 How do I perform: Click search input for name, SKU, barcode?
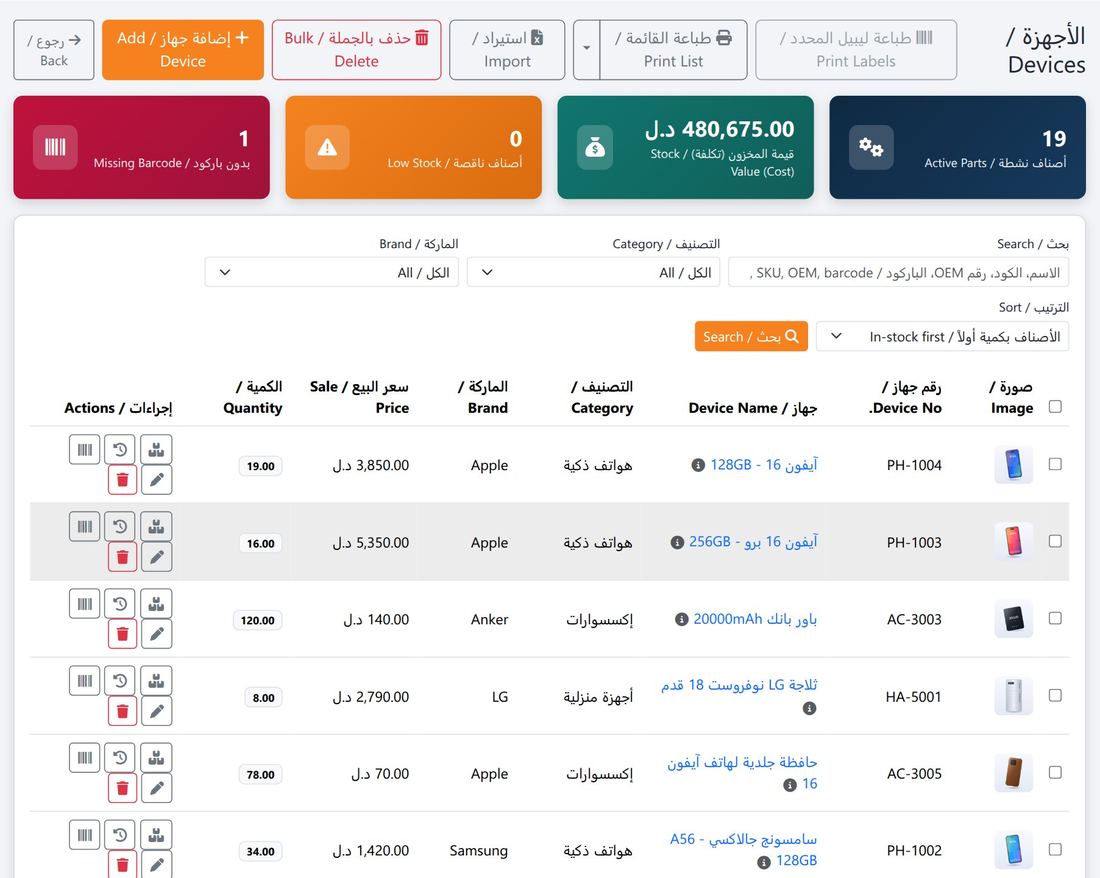coord(899,272)
